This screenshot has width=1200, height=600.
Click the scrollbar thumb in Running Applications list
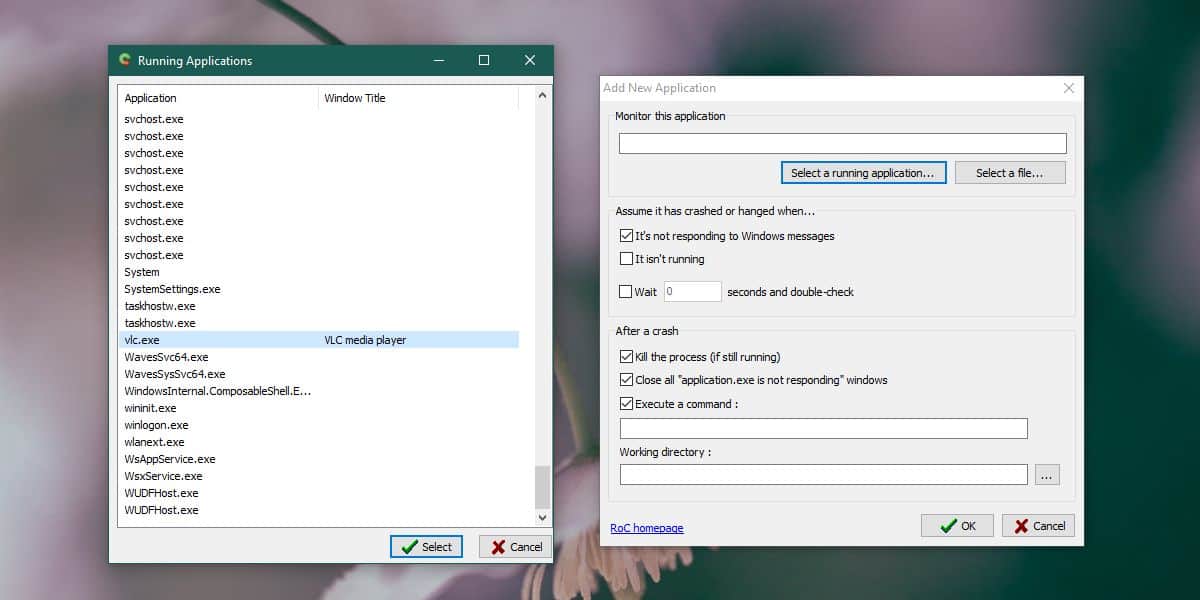click(543, 487)
